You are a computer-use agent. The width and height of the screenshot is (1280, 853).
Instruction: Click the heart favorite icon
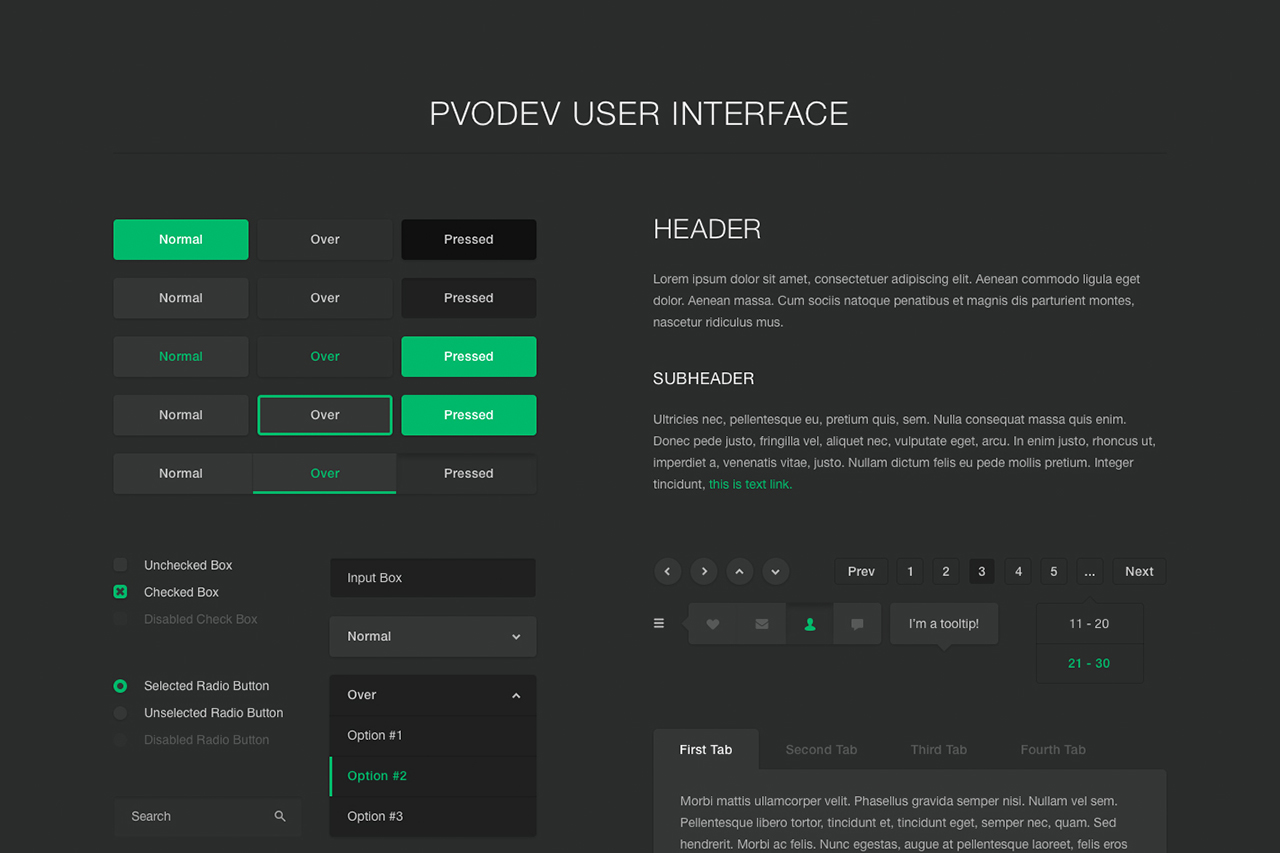coord(713,624)
